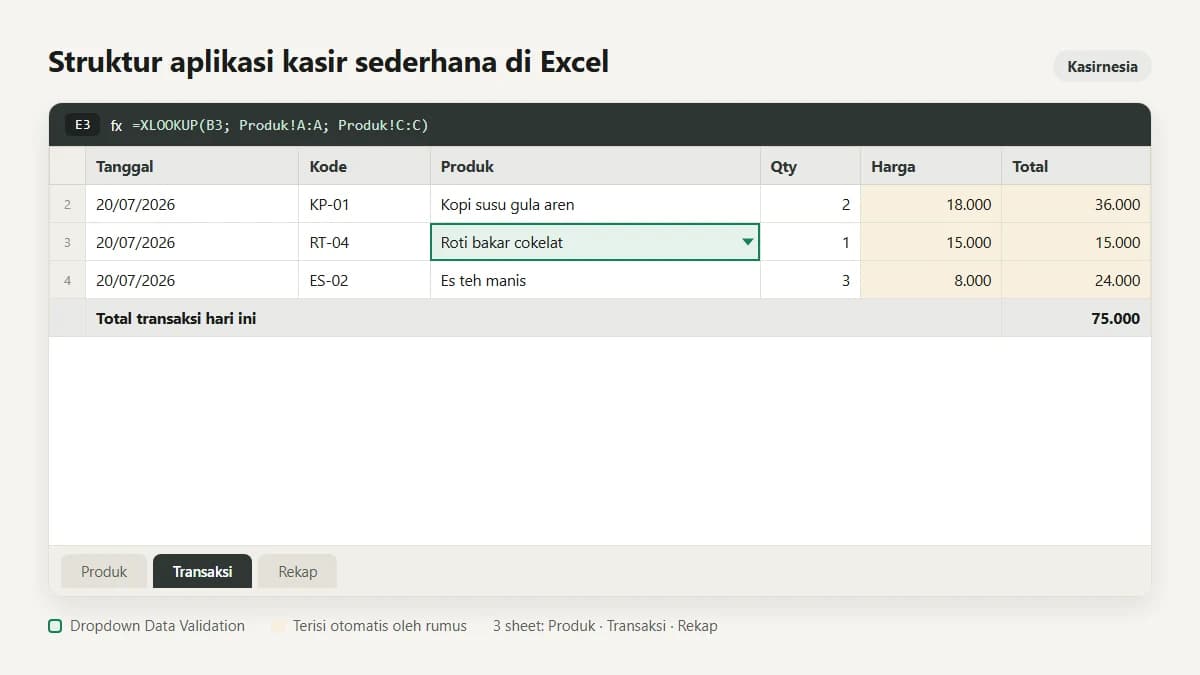This screenshot has height=675, width=1200.
Task: Click the Qty cell in Es teh manis row
Action: tap(810, 280)
